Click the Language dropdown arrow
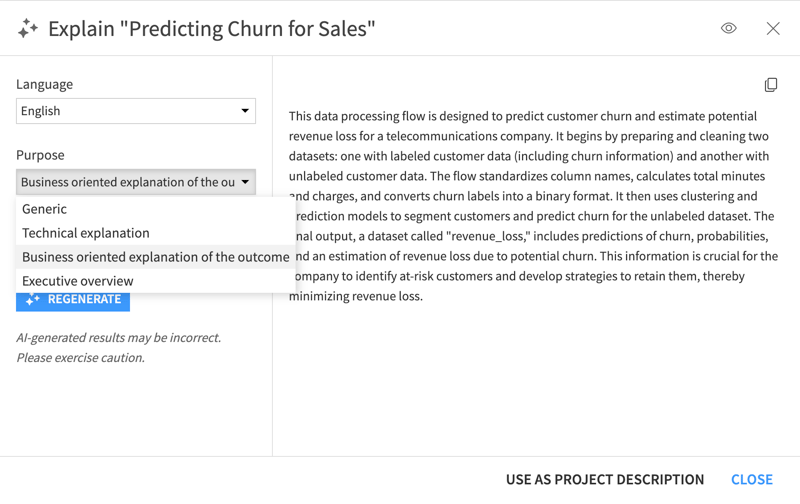Screen dimensions: 800x504 pos(245,111)
